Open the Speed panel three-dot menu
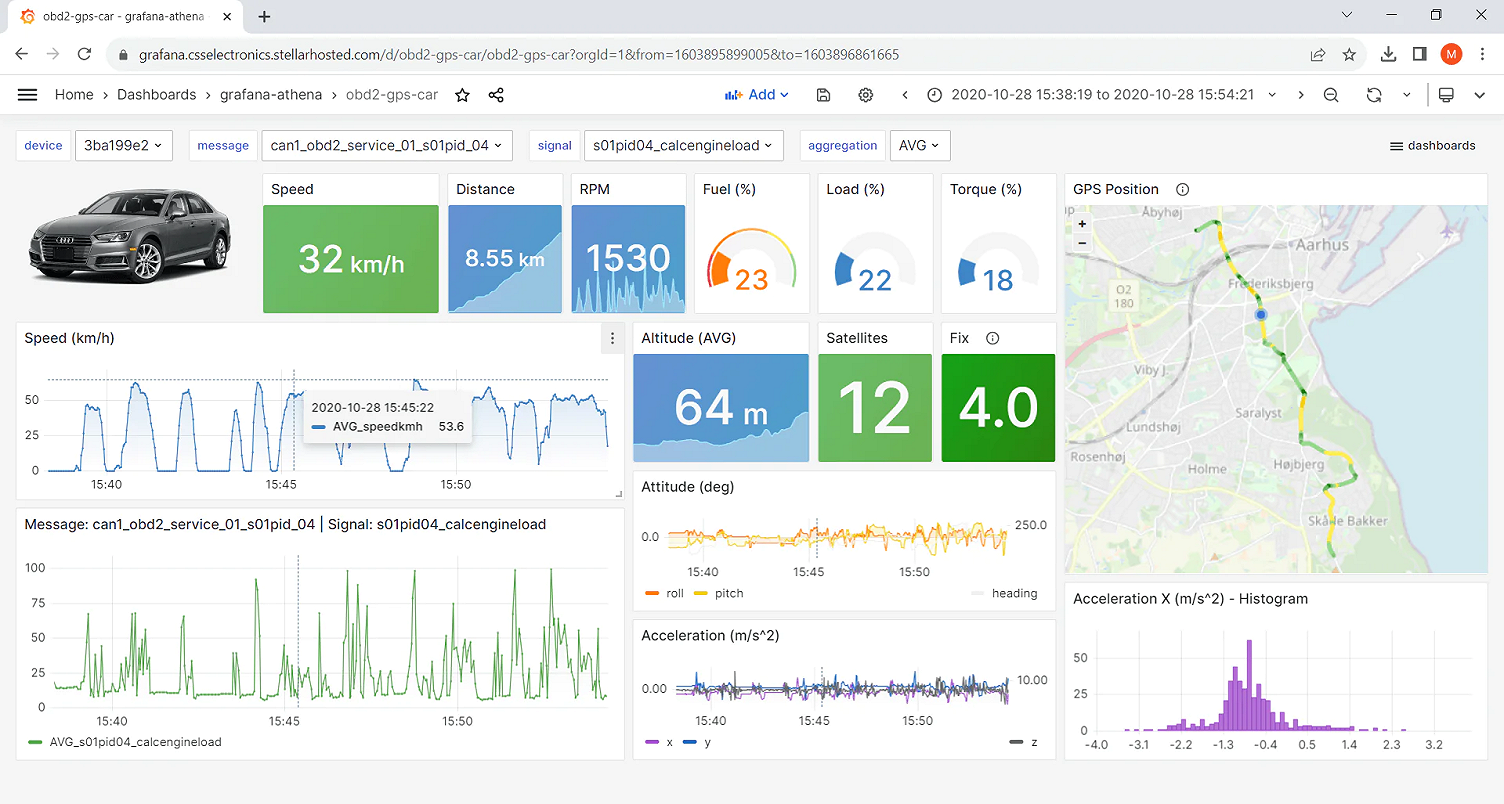 (x=613, y=339)
